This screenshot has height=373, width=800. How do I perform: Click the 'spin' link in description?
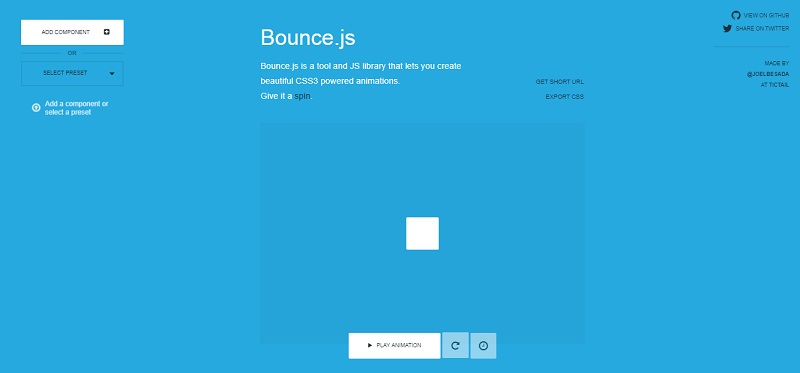(x=302, y=96)
